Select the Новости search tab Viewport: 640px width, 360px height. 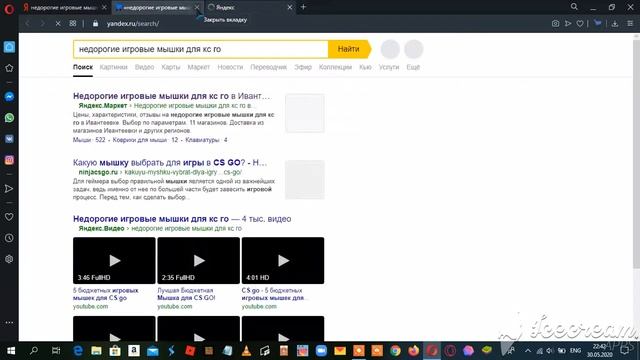pos(230,67)
